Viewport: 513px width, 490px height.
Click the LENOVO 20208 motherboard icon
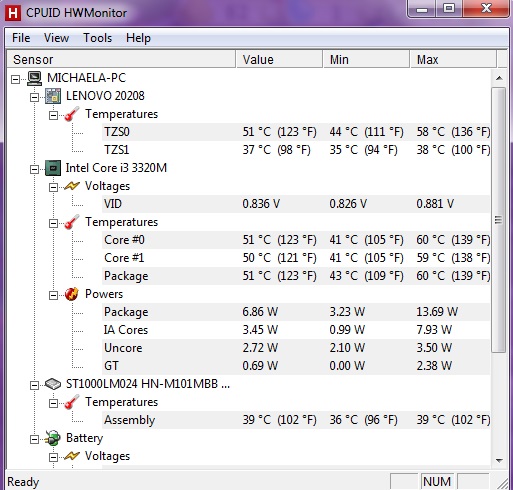click(53, 96)
